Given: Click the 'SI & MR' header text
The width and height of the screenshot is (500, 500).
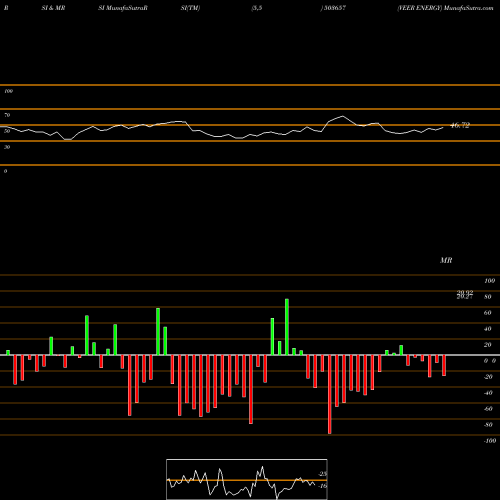Looking at the screenshot, I should click(53, 8).
